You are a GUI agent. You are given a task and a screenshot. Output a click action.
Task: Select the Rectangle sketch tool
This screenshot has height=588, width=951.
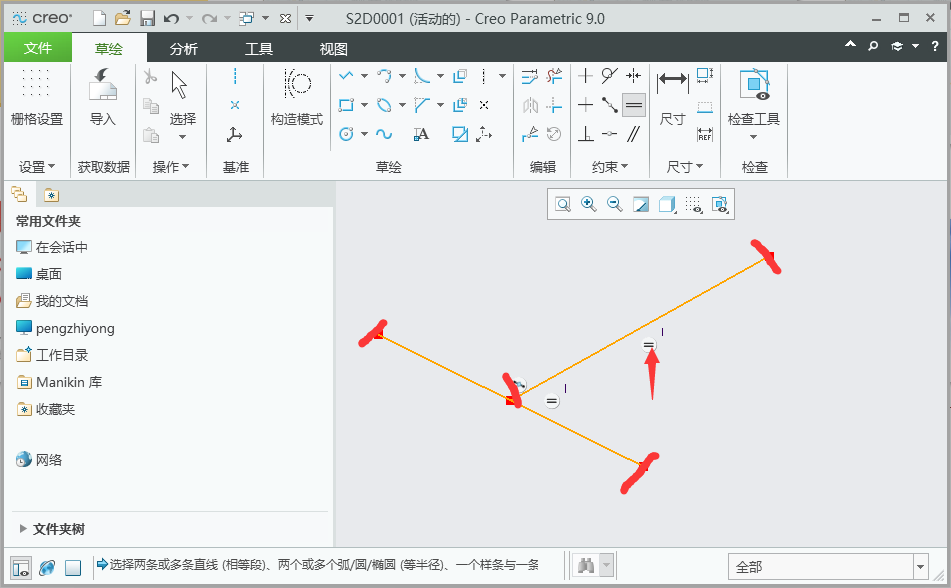click(x=346, y=105)
